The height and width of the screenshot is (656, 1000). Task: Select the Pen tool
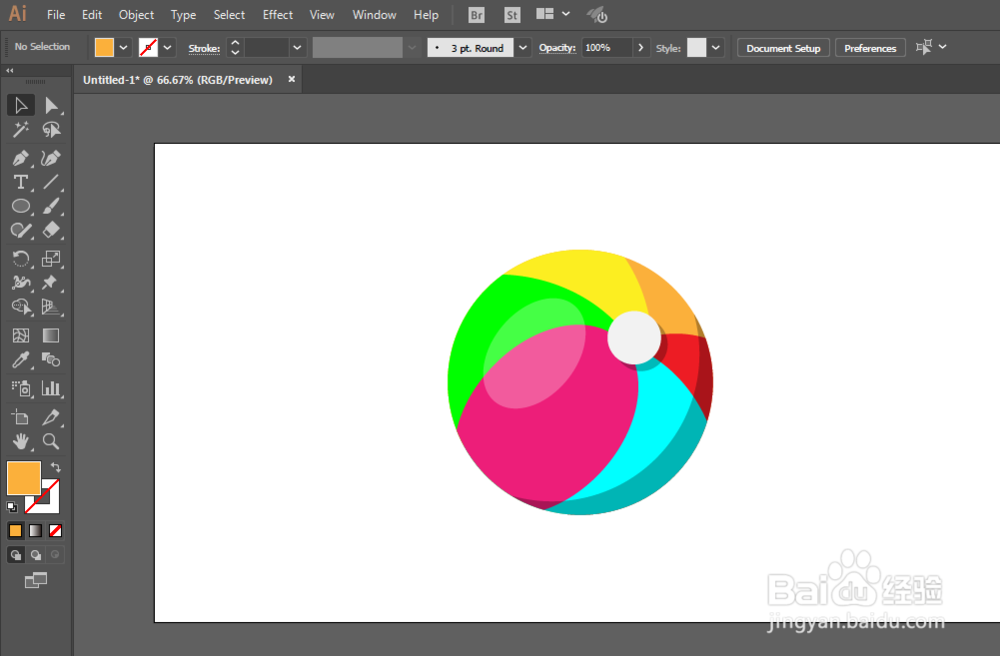pyautogui.click(x=20, y=157)
